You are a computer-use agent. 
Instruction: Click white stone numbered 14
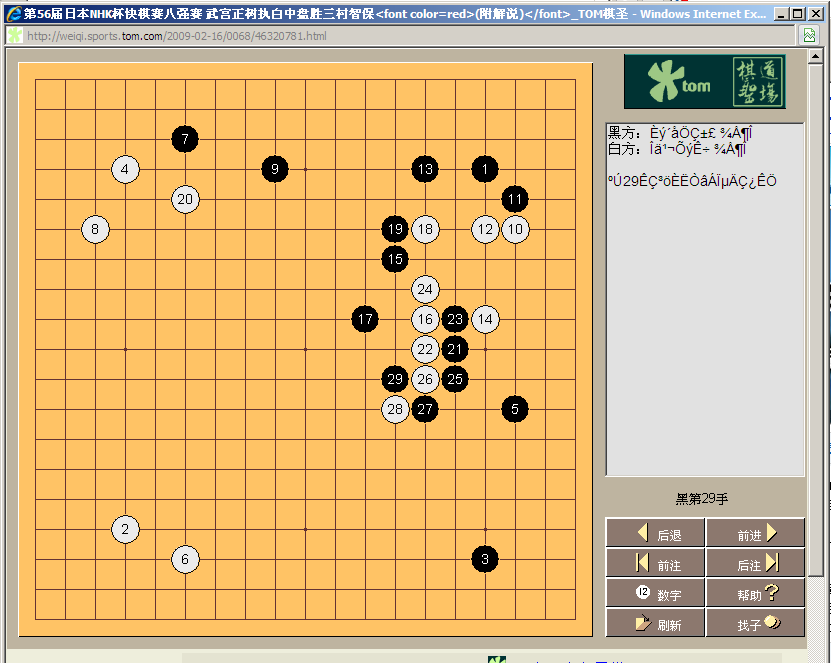click(x=485, y=319)
